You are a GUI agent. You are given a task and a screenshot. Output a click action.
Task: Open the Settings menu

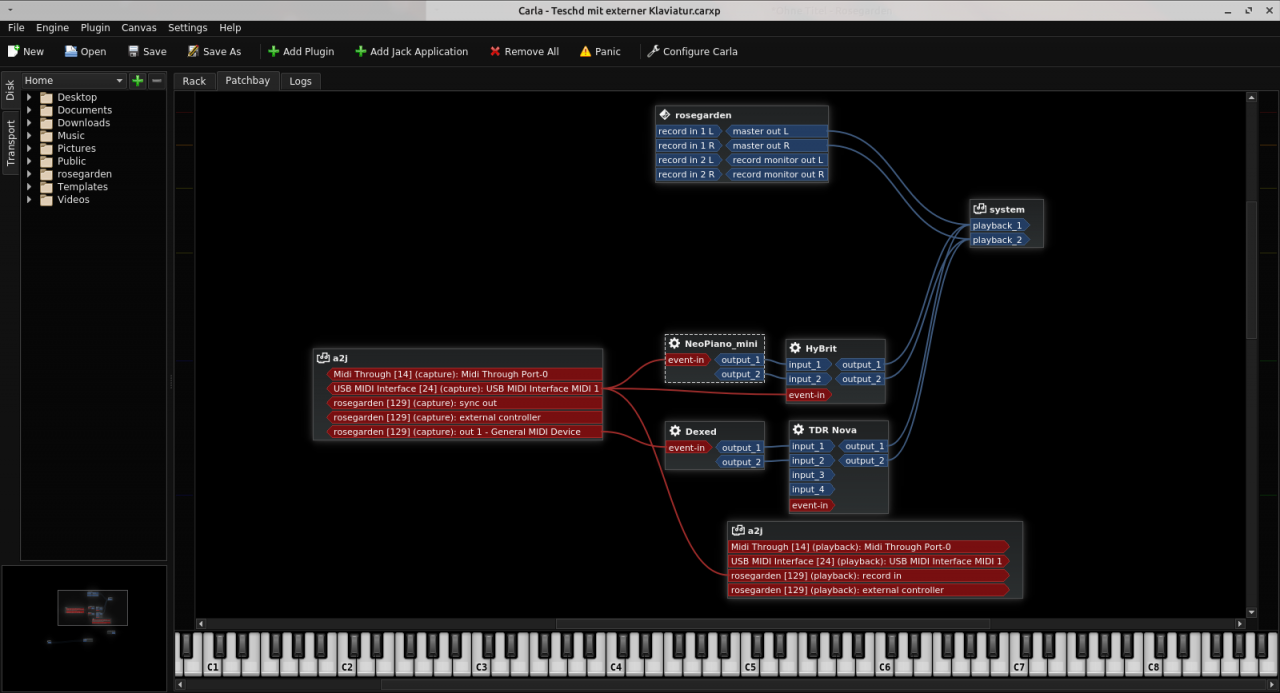(x=188, y=28)
